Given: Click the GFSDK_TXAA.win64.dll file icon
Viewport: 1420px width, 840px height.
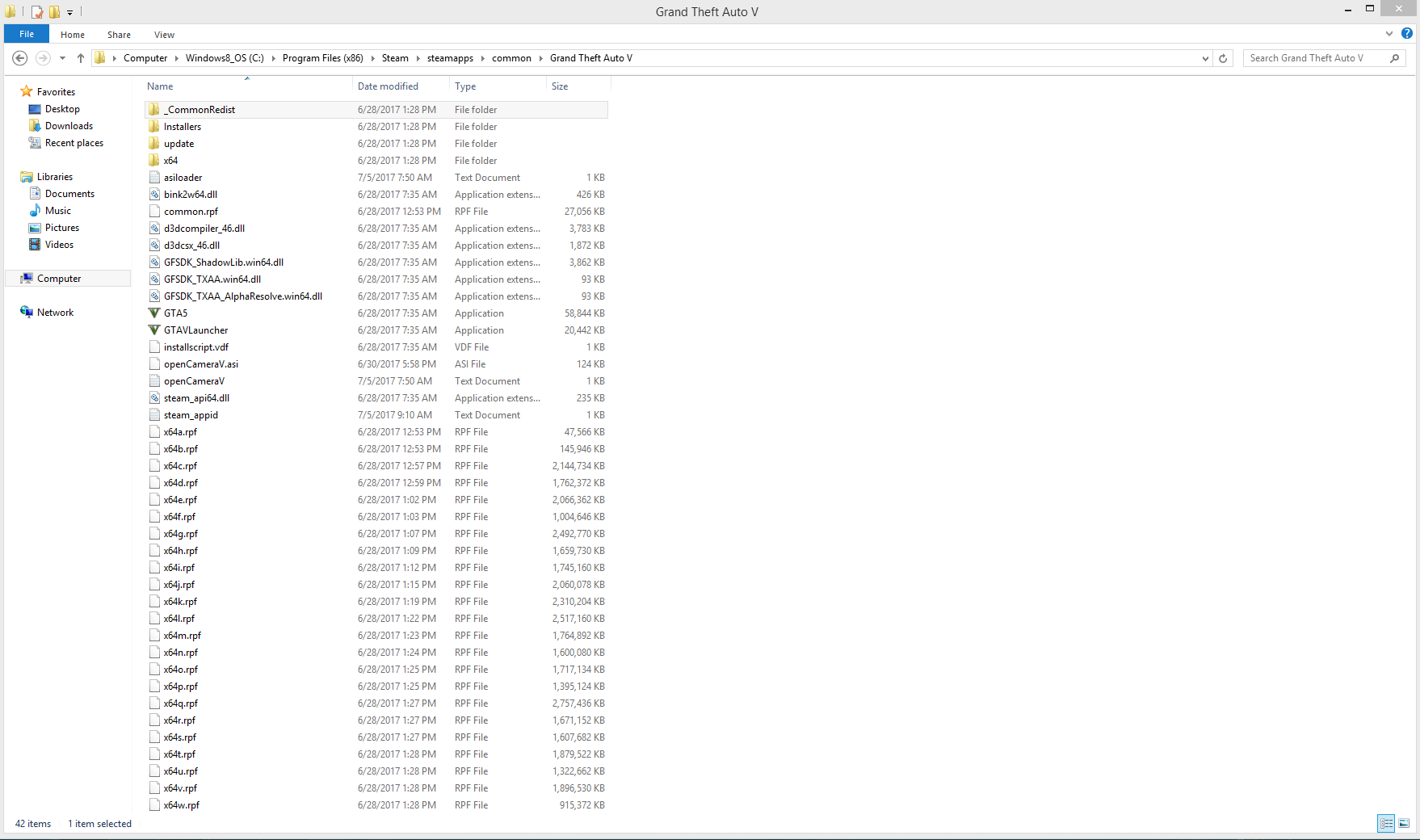Looking at the screenshot, I should click(x=154, y=279).
